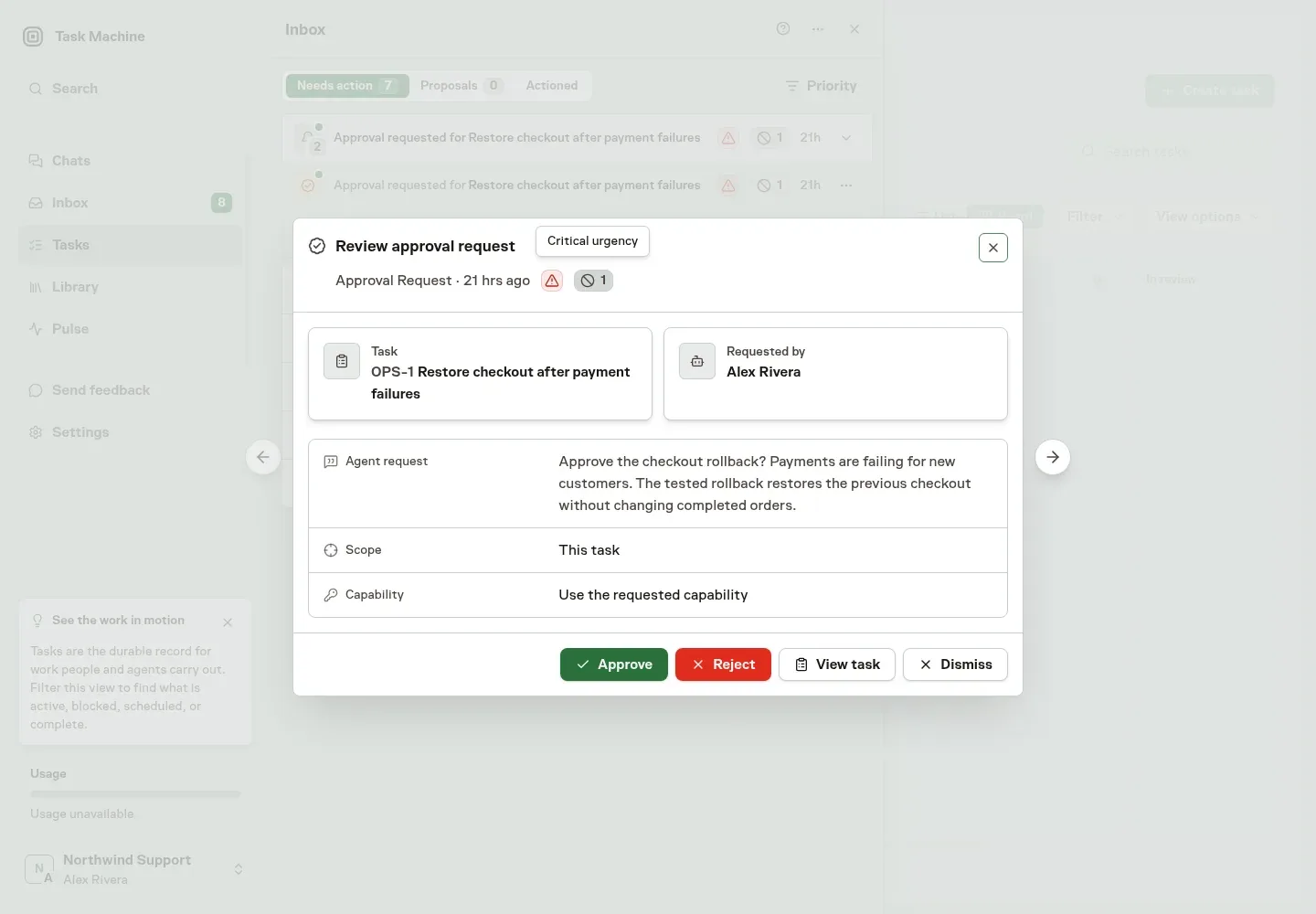1316x914 pixels.
Task: Click the Task Machine logo icon
Action: click(33, 37)
